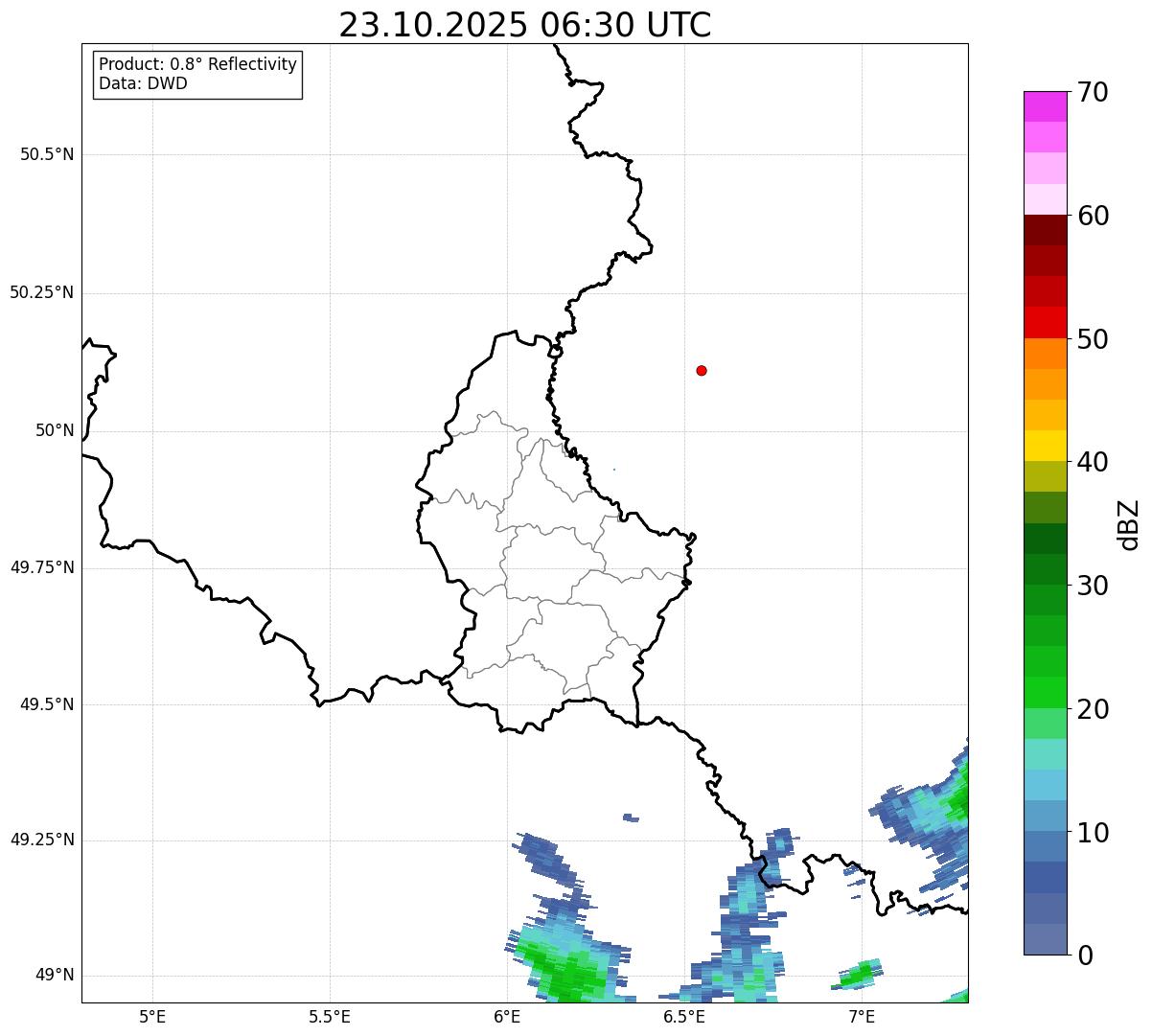
Task: Click the red station marker dot
Action: [702, 370]
